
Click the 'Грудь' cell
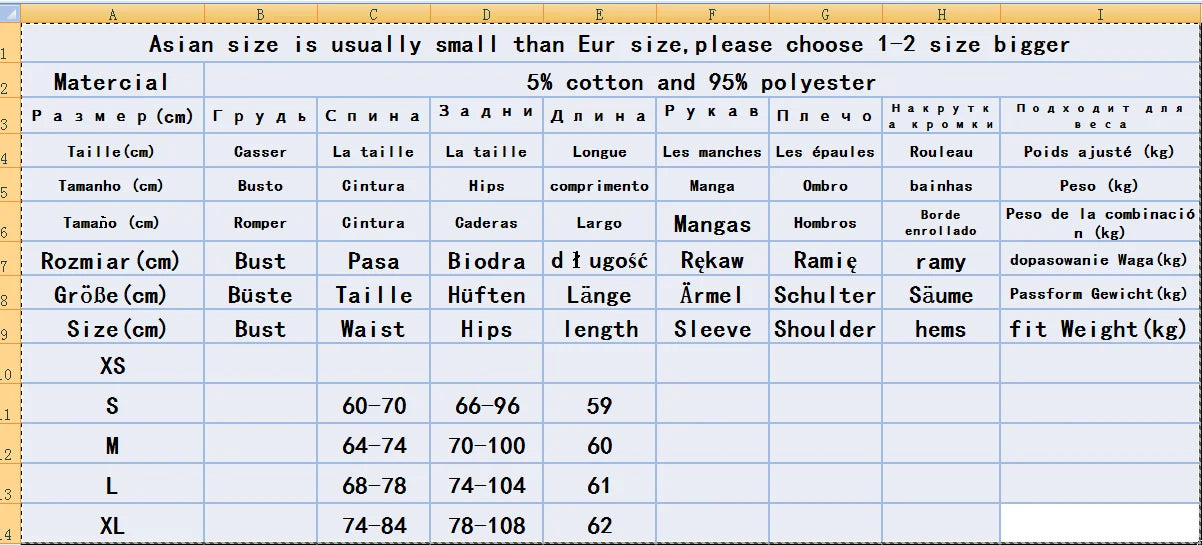coord(261,115)
